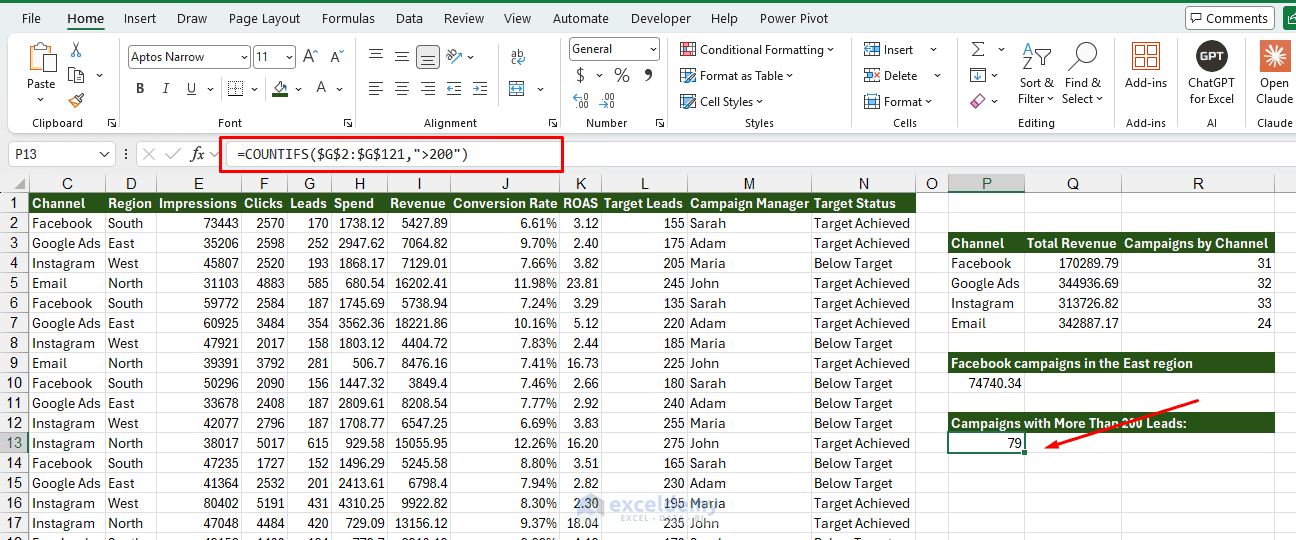Image resolution: width=1296 pixels, height=540 pixels.
Task: Center the cell text horizontally
Action: click(402, 88)
